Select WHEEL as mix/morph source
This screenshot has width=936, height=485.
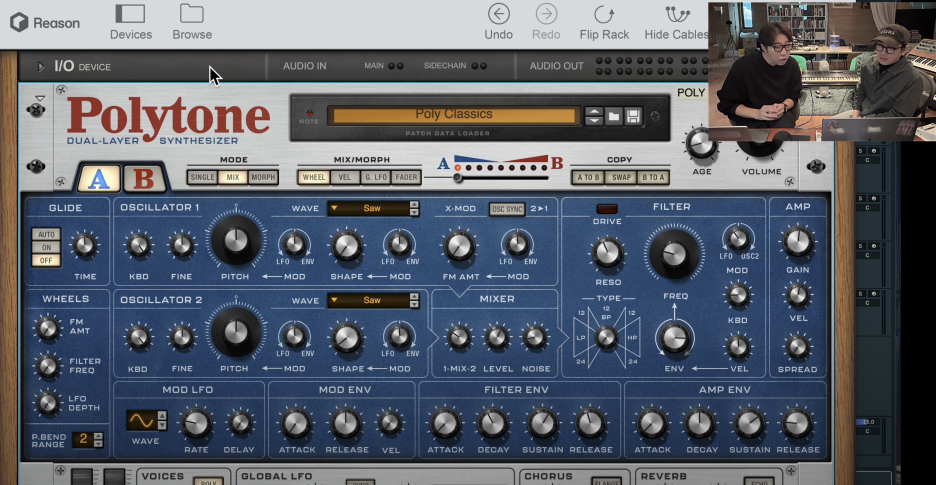pos(313,177)
